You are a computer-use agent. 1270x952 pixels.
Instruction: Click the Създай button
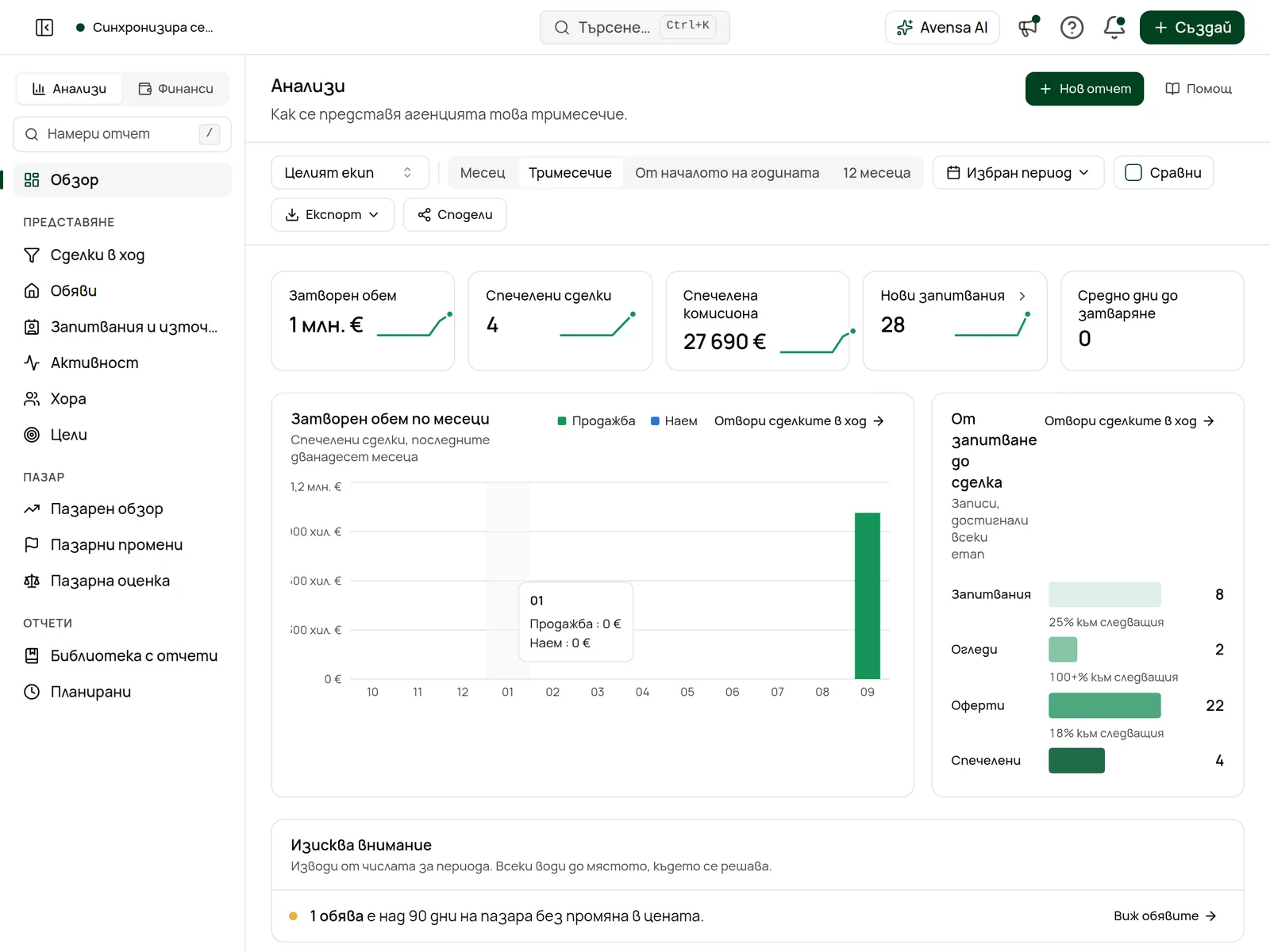[1191, 28]
